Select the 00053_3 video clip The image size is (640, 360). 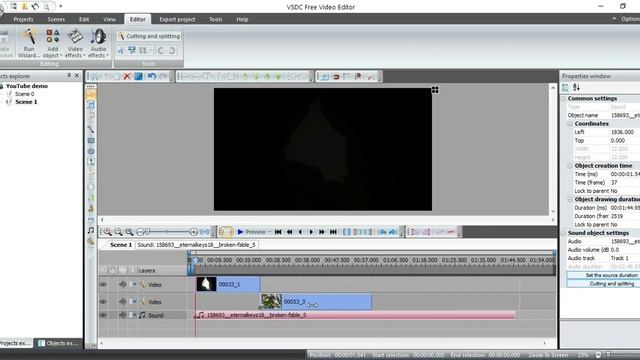coord(316,302)
